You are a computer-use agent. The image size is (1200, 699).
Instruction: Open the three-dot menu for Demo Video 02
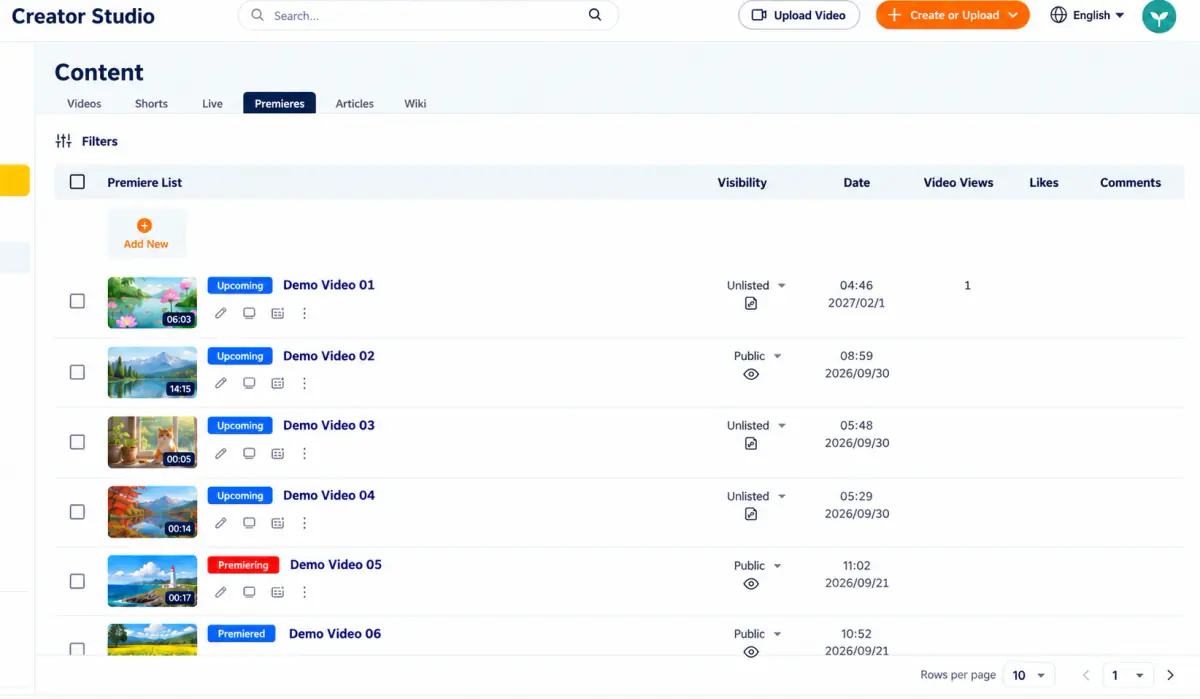tap(305, 383)
